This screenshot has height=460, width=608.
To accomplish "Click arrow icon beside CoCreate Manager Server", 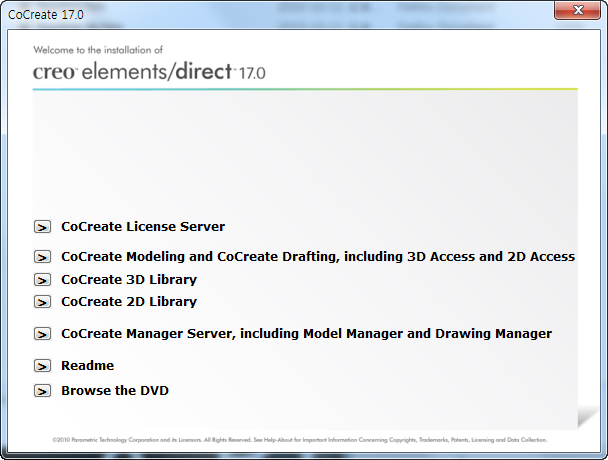I will (42, 334).
